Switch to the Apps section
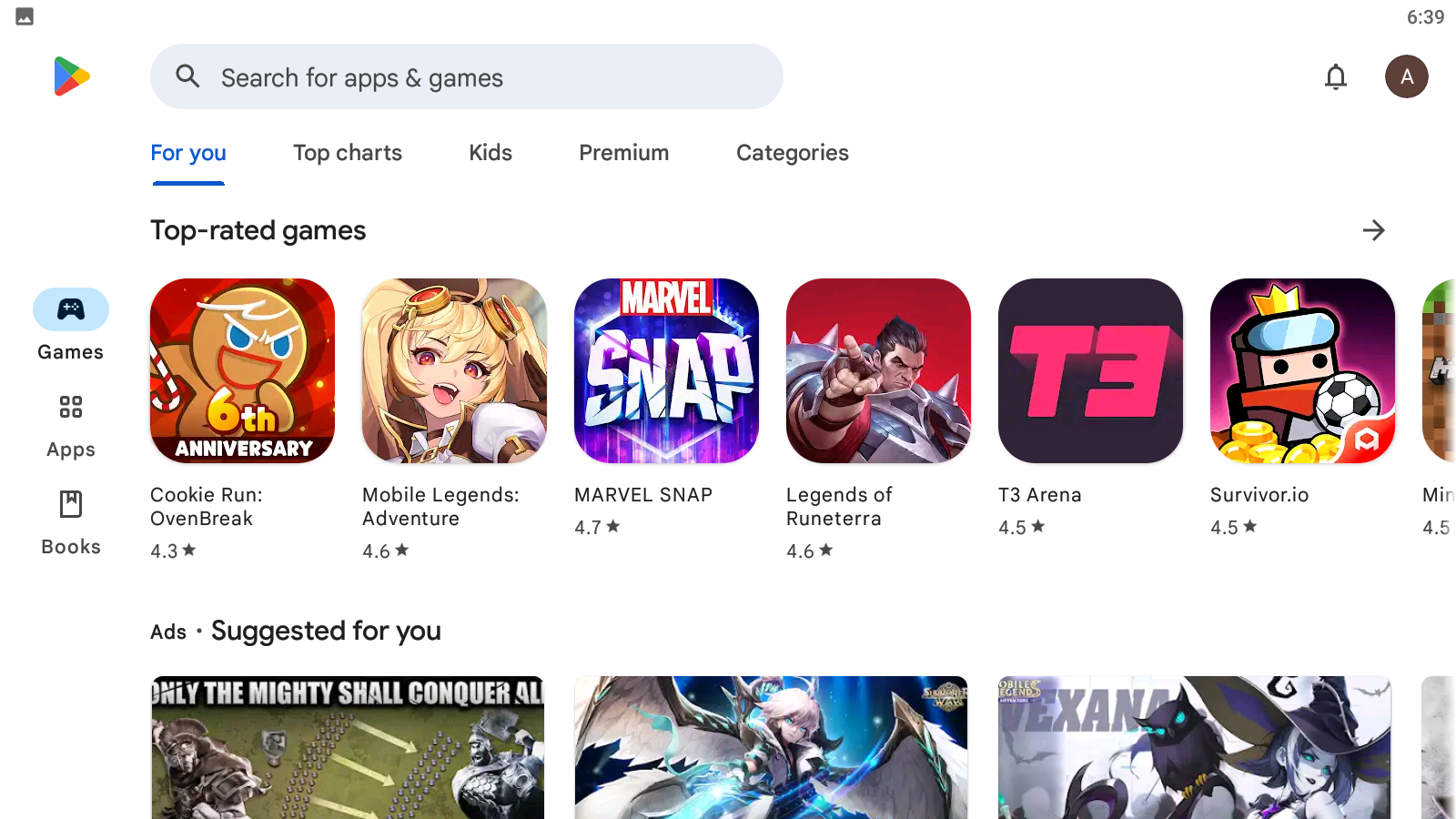Screen dimensions: 1456x819 [71, 425]
